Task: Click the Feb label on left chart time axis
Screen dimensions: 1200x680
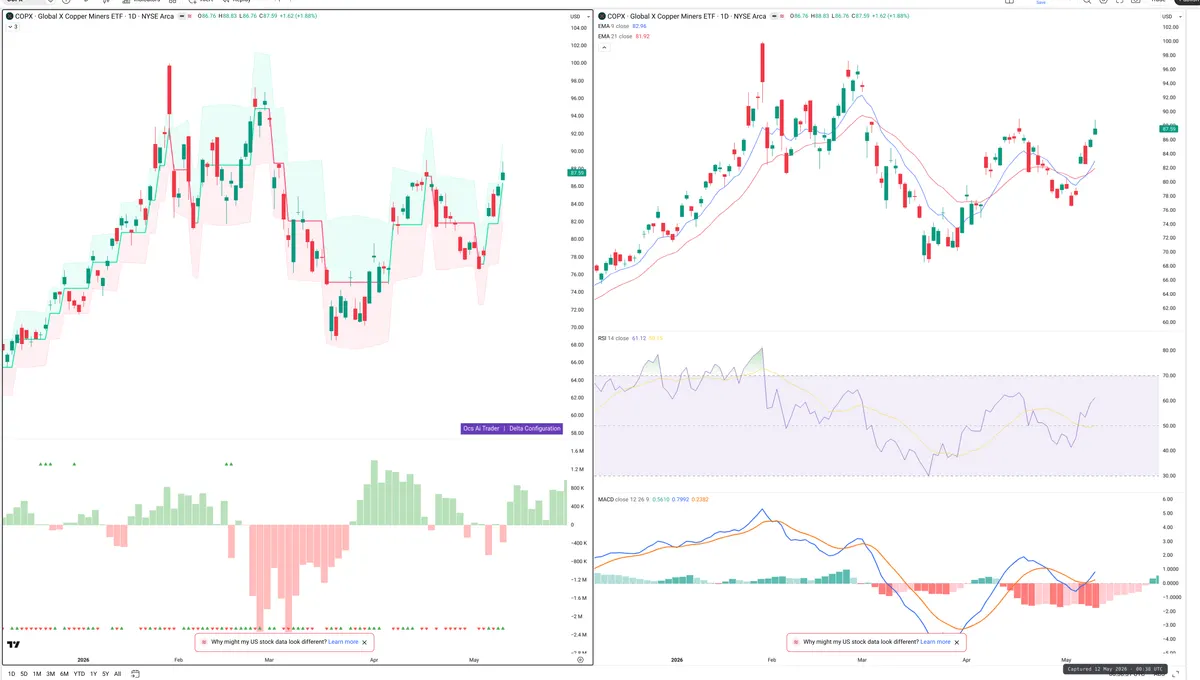Action: click(179, 660)
